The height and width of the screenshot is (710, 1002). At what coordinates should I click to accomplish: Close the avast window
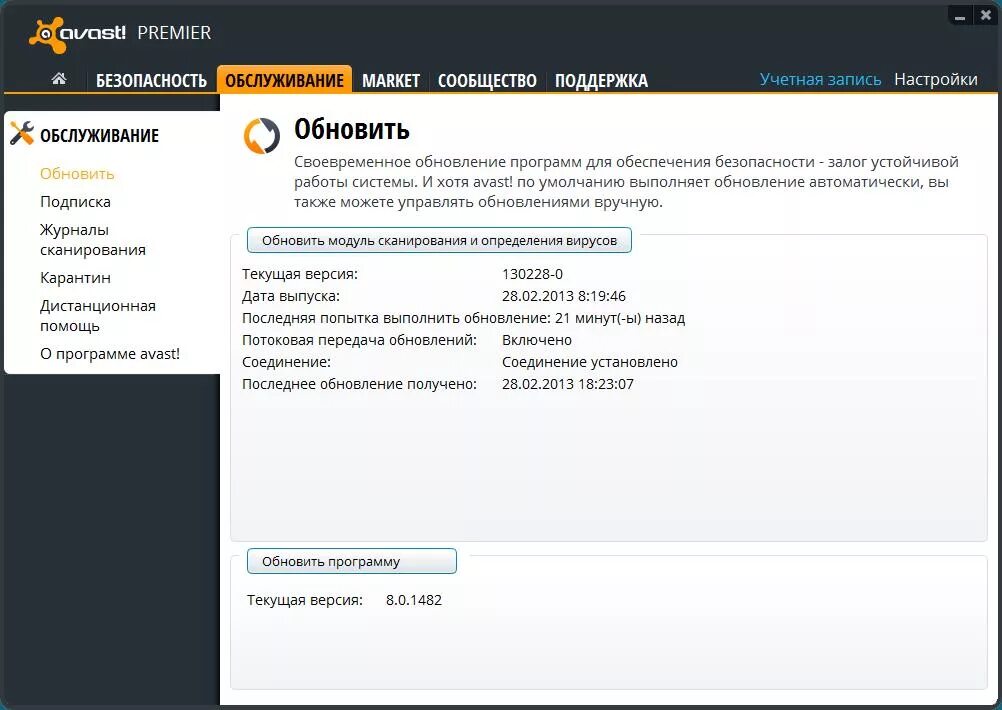pyautogui.click(x=985, y=15)
